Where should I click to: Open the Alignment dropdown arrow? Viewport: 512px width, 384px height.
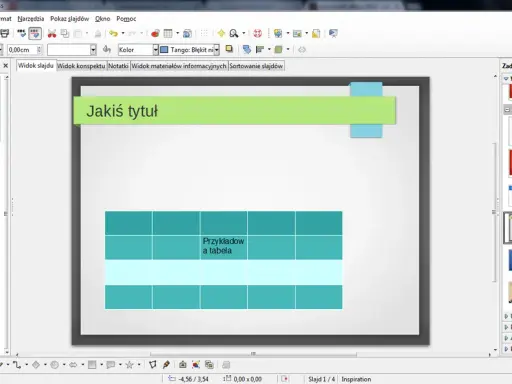pyautogui.click(x=269, y=50)
